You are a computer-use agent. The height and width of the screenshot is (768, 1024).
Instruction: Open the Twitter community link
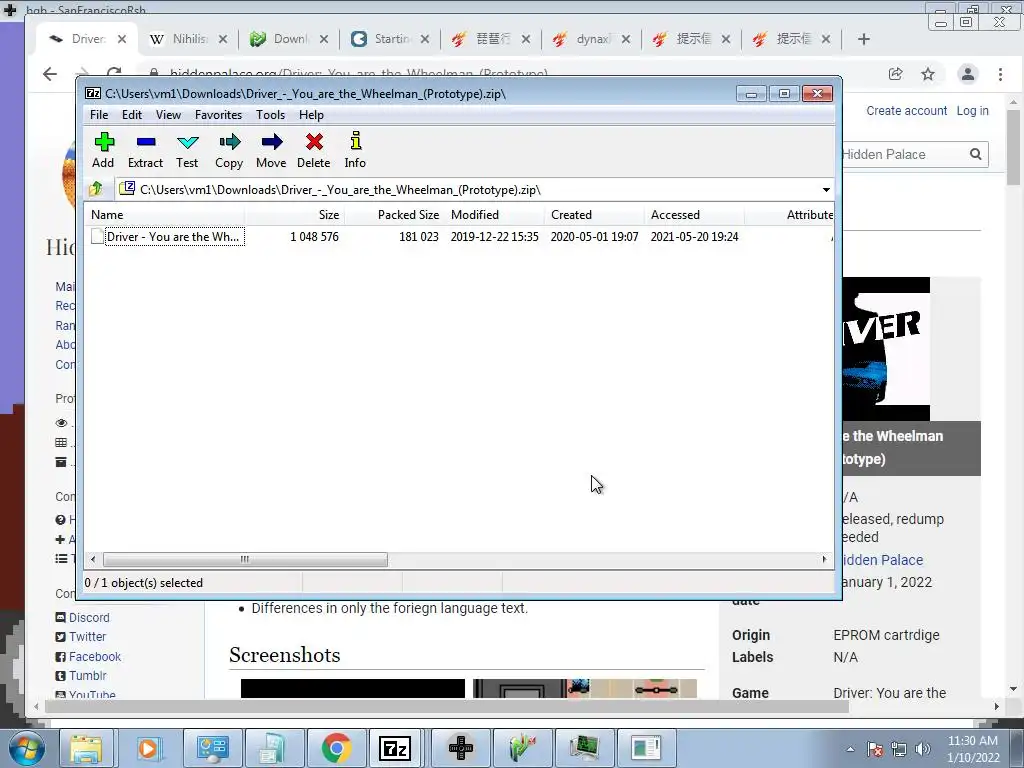coord(88,637)
